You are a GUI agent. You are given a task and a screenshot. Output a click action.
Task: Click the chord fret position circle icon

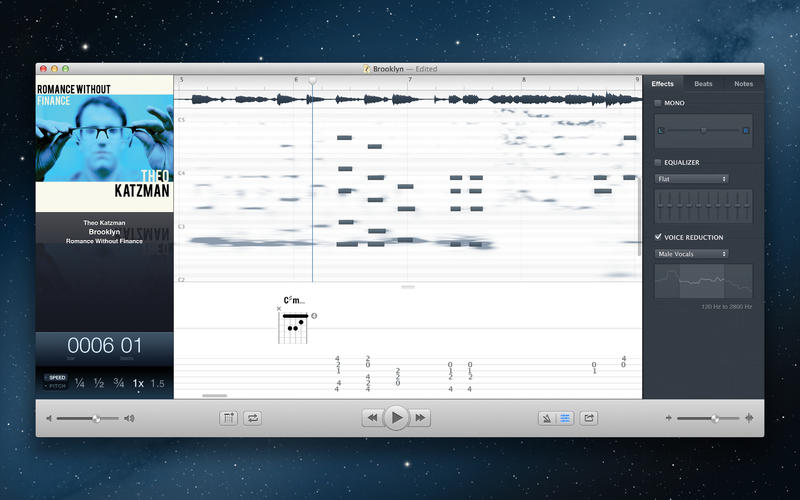point(314,316)
